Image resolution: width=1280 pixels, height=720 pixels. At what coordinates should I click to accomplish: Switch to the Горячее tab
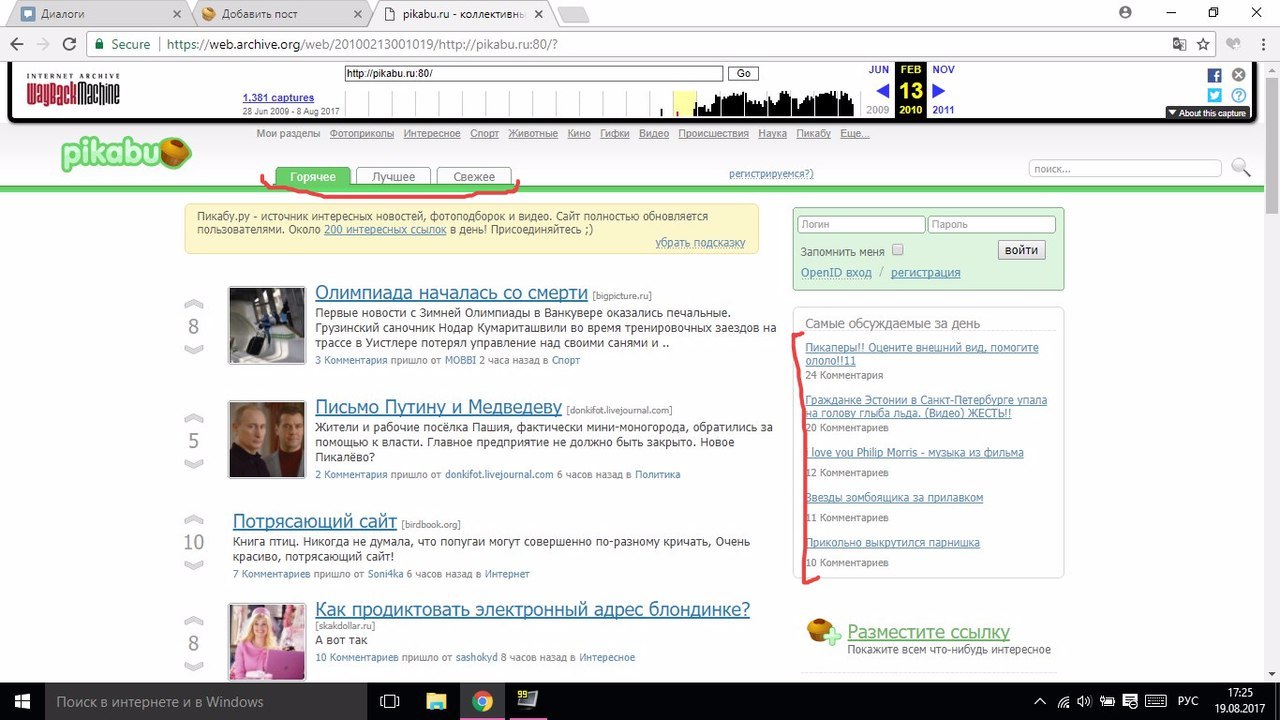pyautogui.click(x=313, y=176)
